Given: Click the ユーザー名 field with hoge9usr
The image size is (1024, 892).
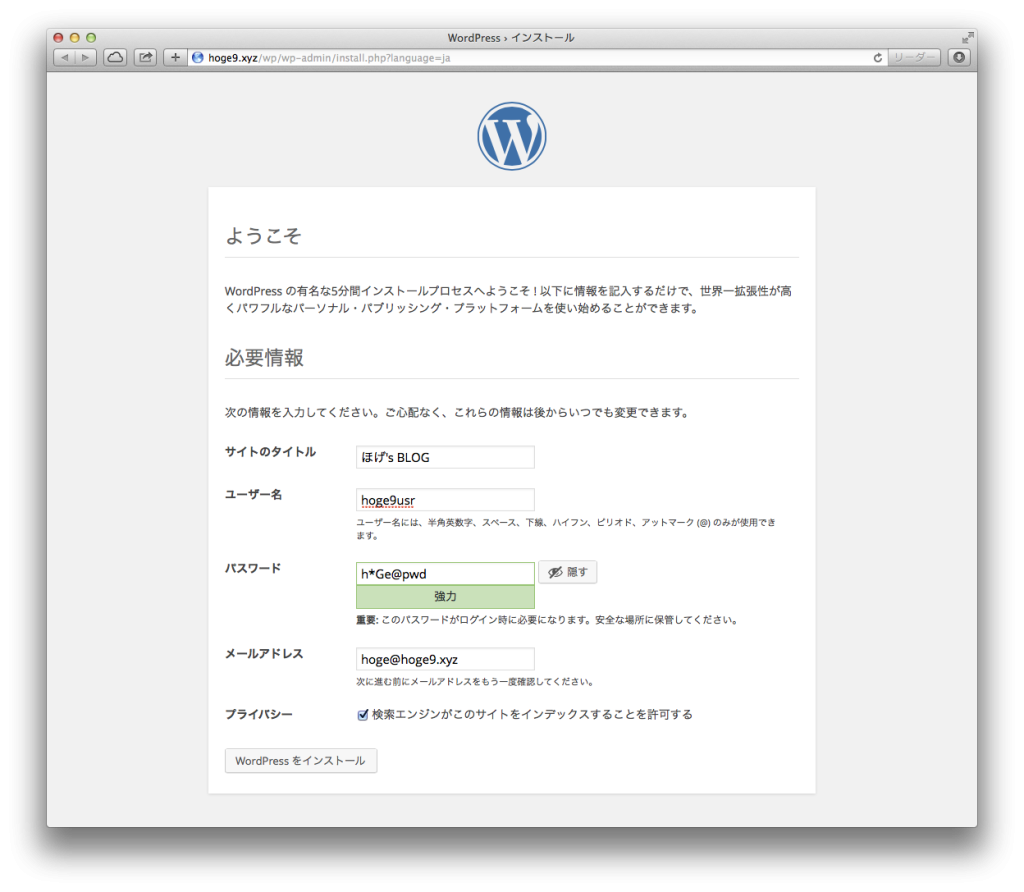Looking at the screenshot, I should pos(445,500).
